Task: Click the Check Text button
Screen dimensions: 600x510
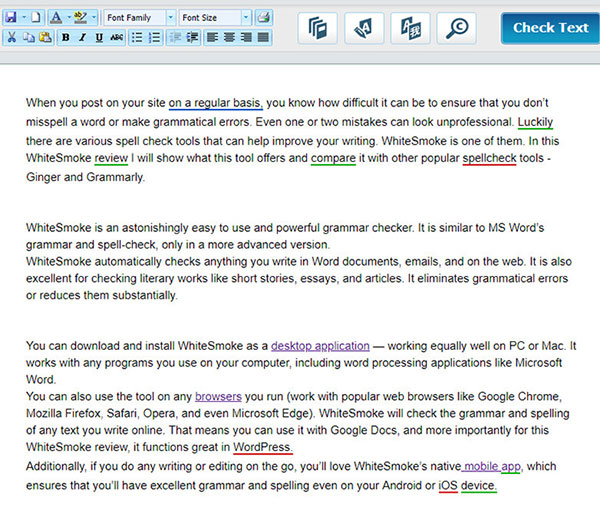Action: pos(550,28)
